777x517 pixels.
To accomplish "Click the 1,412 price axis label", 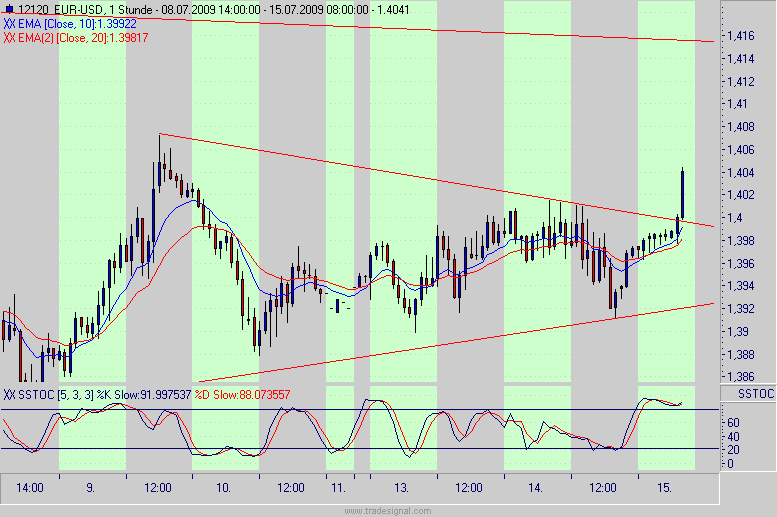I will pos(741,82).
